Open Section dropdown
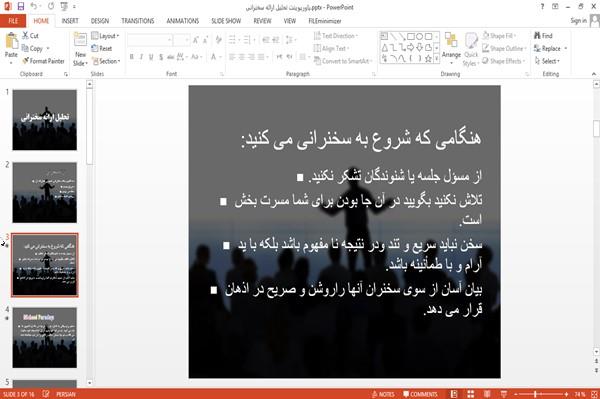Image resolution: width=600 pixels, height=399 pixels. [106, 61]
